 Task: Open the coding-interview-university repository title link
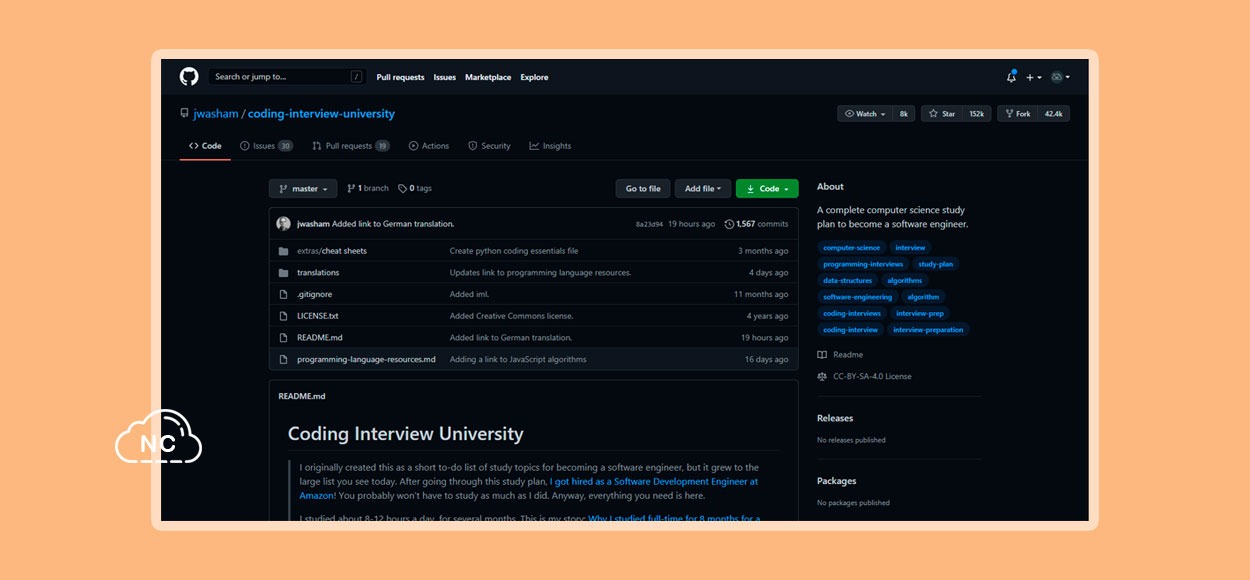pos(321,114)
